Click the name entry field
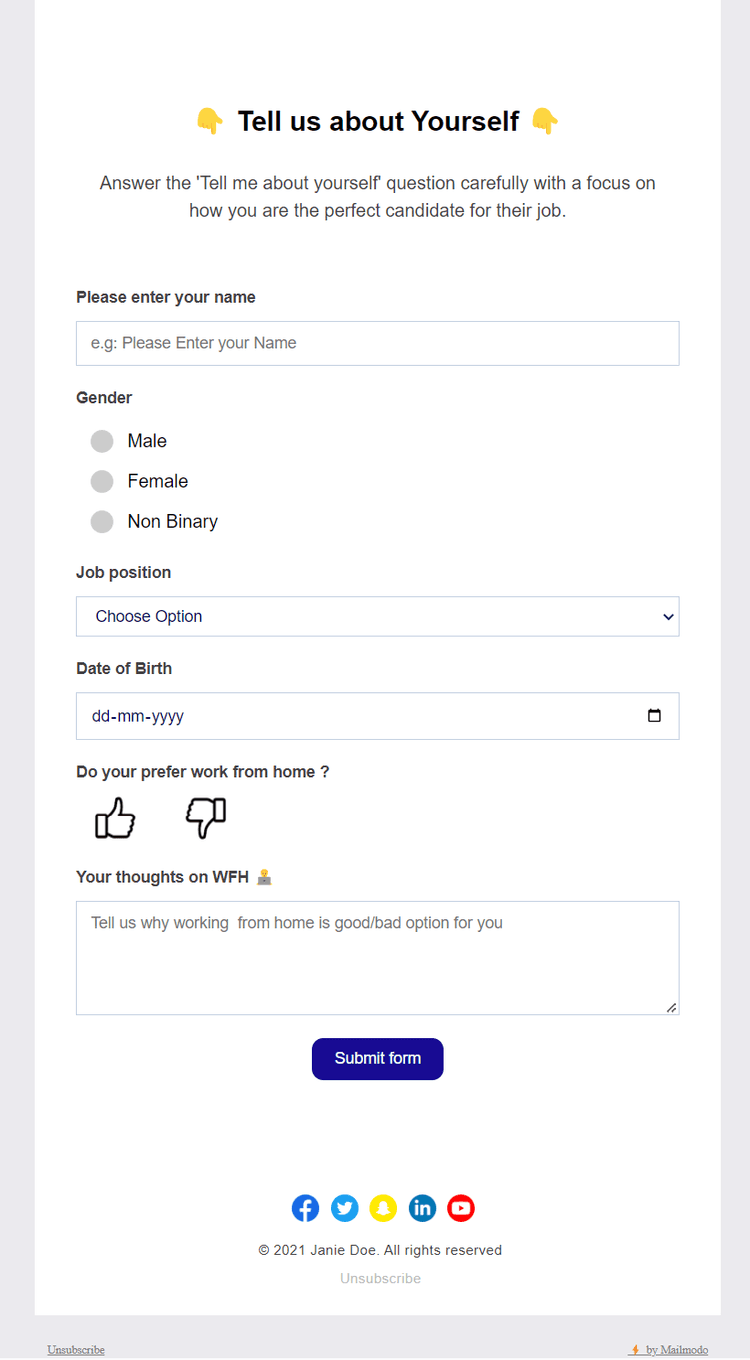 pos(377,343)
